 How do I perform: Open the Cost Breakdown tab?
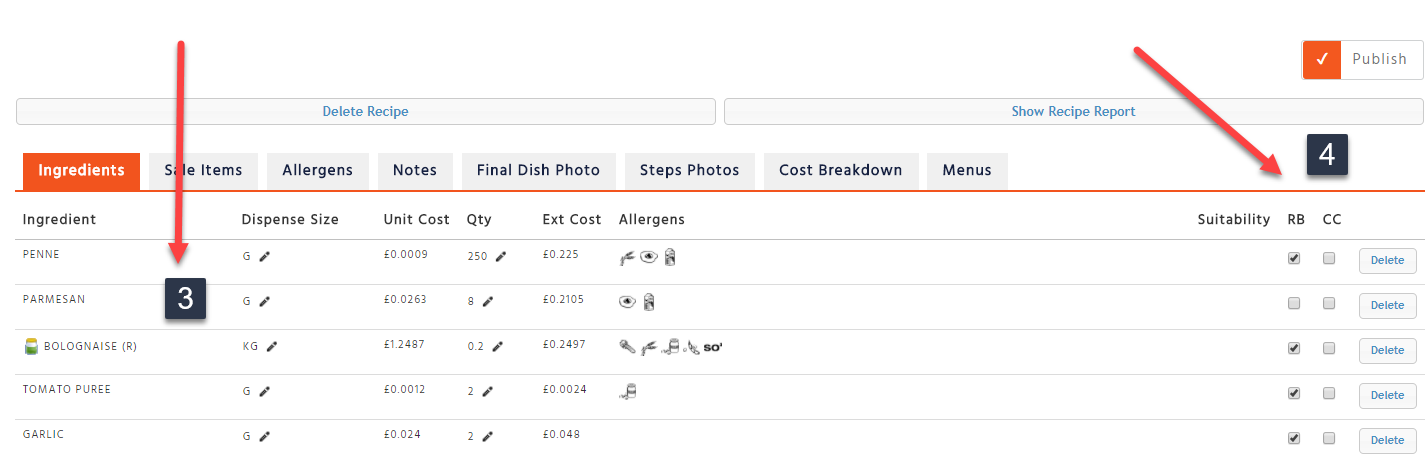[840, 170]
